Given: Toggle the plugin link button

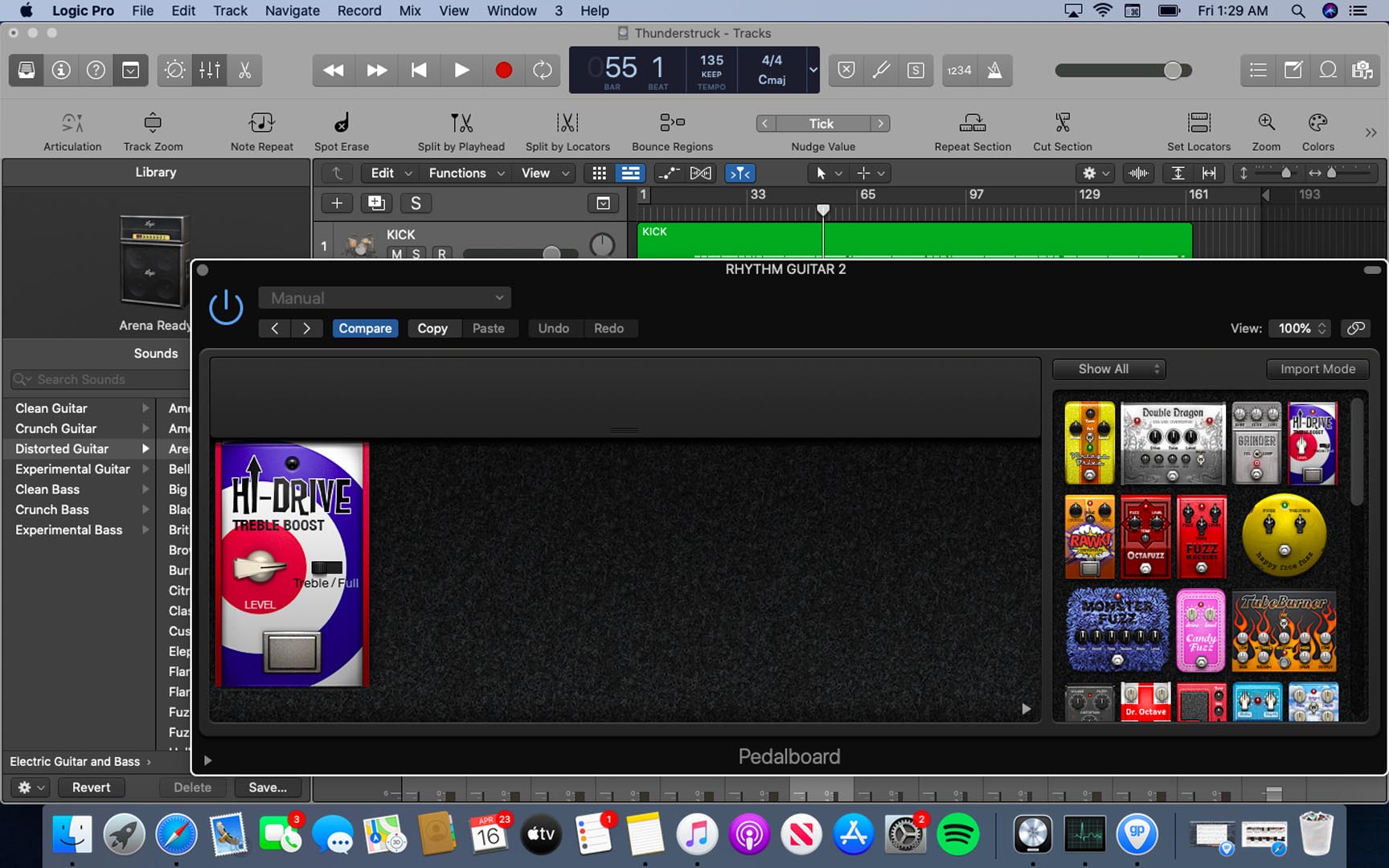Looking at the screenshot, I should (x=1356, y=328).
